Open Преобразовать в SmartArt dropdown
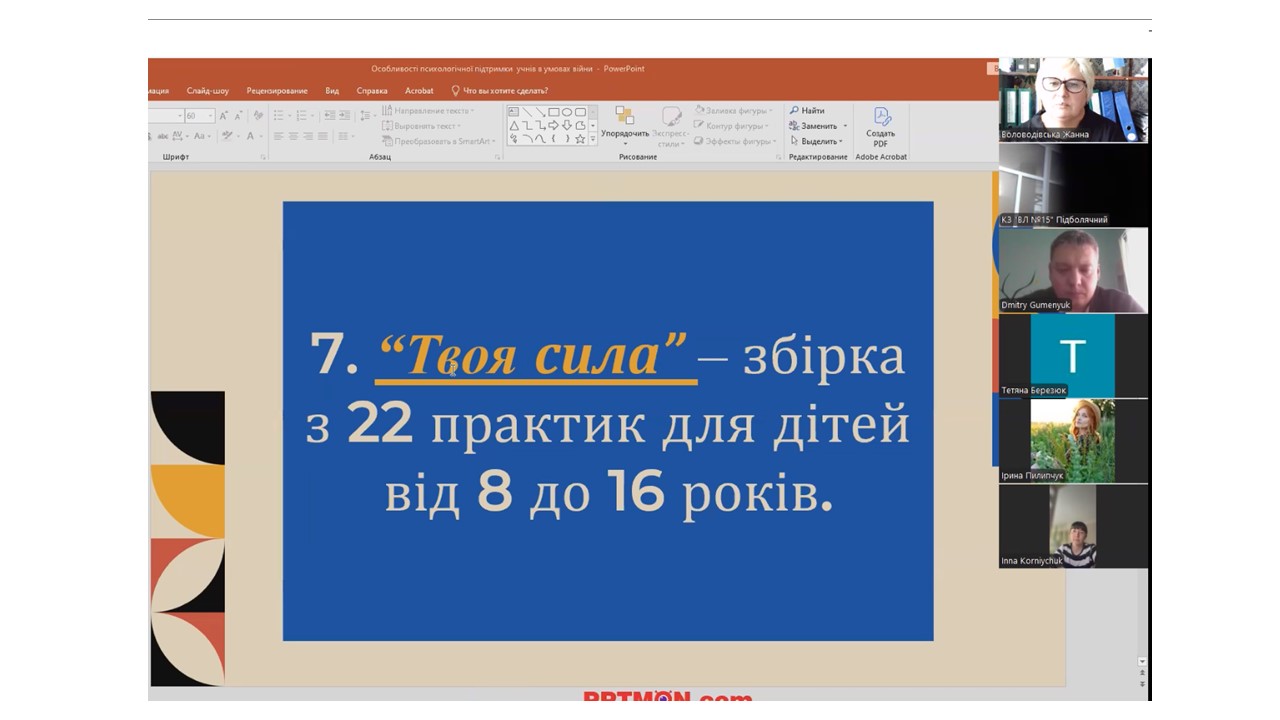 point(439,141)
